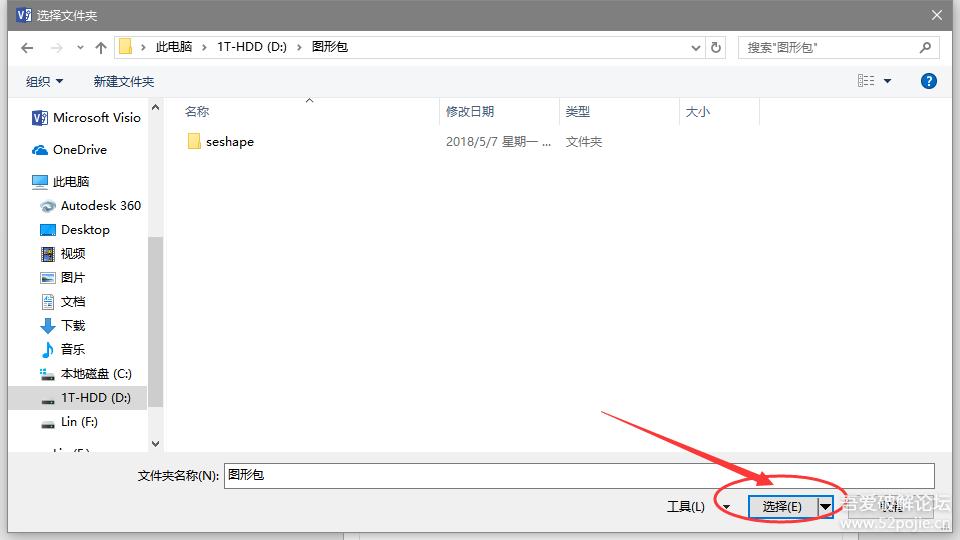
Task: Select the 1T-HDD (D:) drive
Action: click(95, 397)
